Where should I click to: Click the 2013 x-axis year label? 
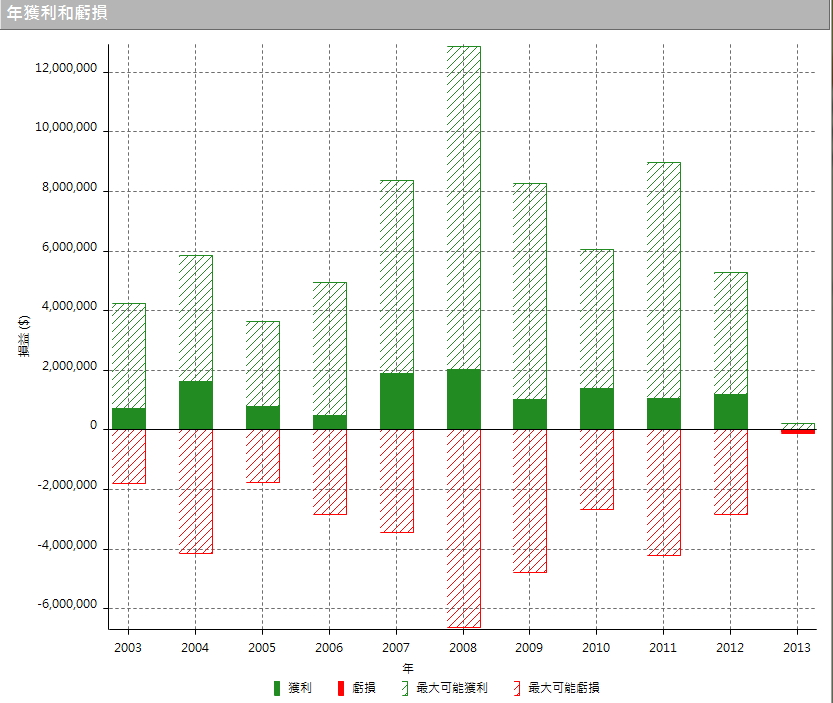(x=796, y=647)
